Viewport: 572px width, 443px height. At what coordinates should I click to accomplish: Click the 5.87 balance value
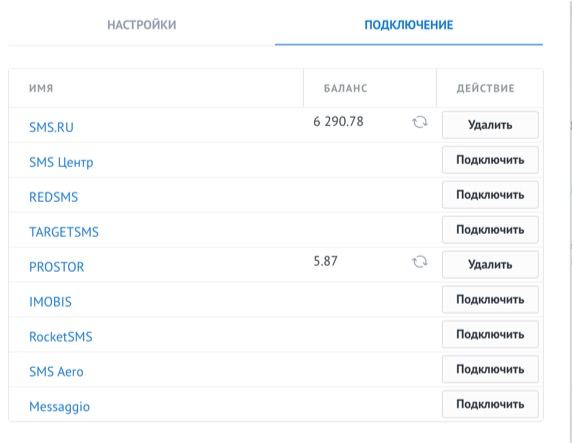tap(325, 261)
